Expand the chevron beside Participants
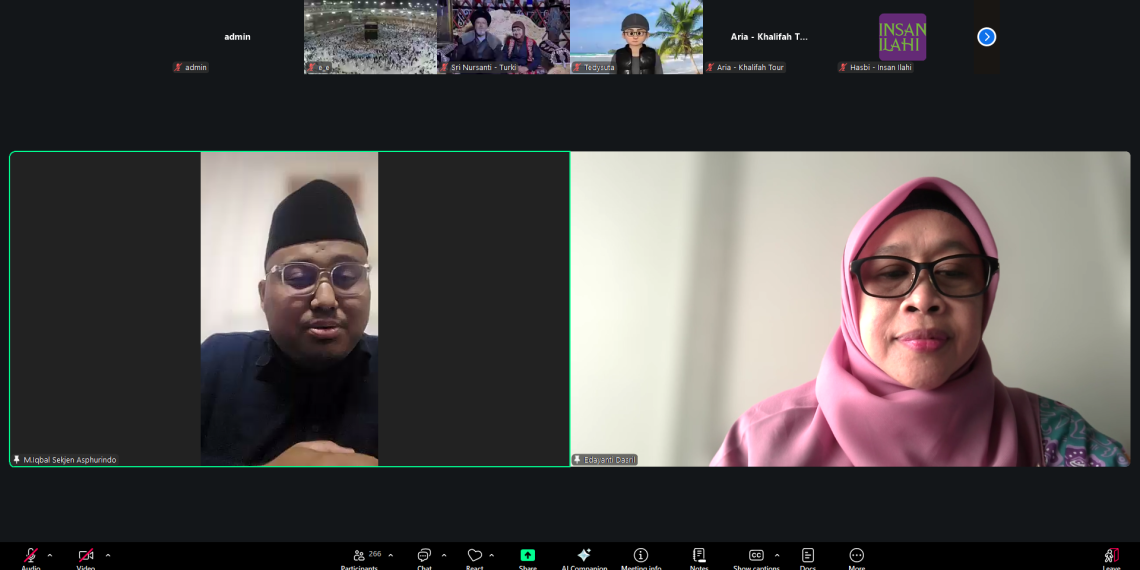Image resolution: width=1140 pixels, height=570 pixels. pos(390,555)
